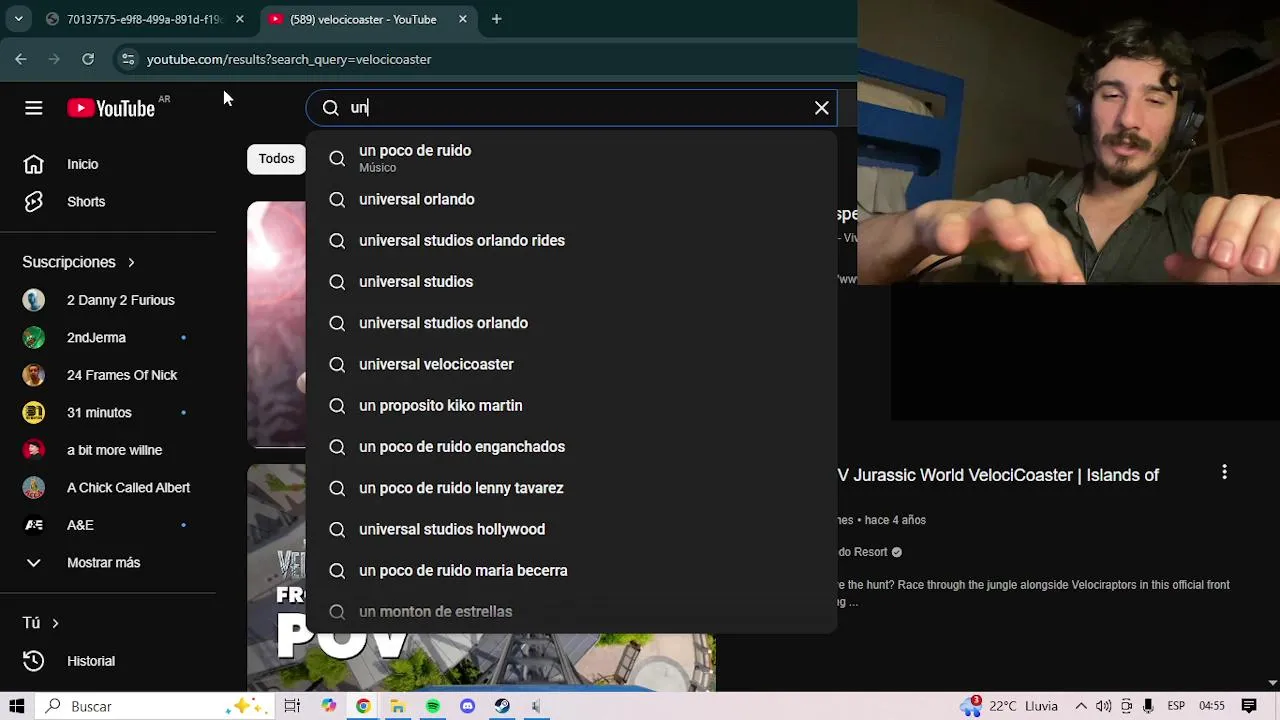
Task: Open video options three-dot menu
Action: [x=1224, y=472]
